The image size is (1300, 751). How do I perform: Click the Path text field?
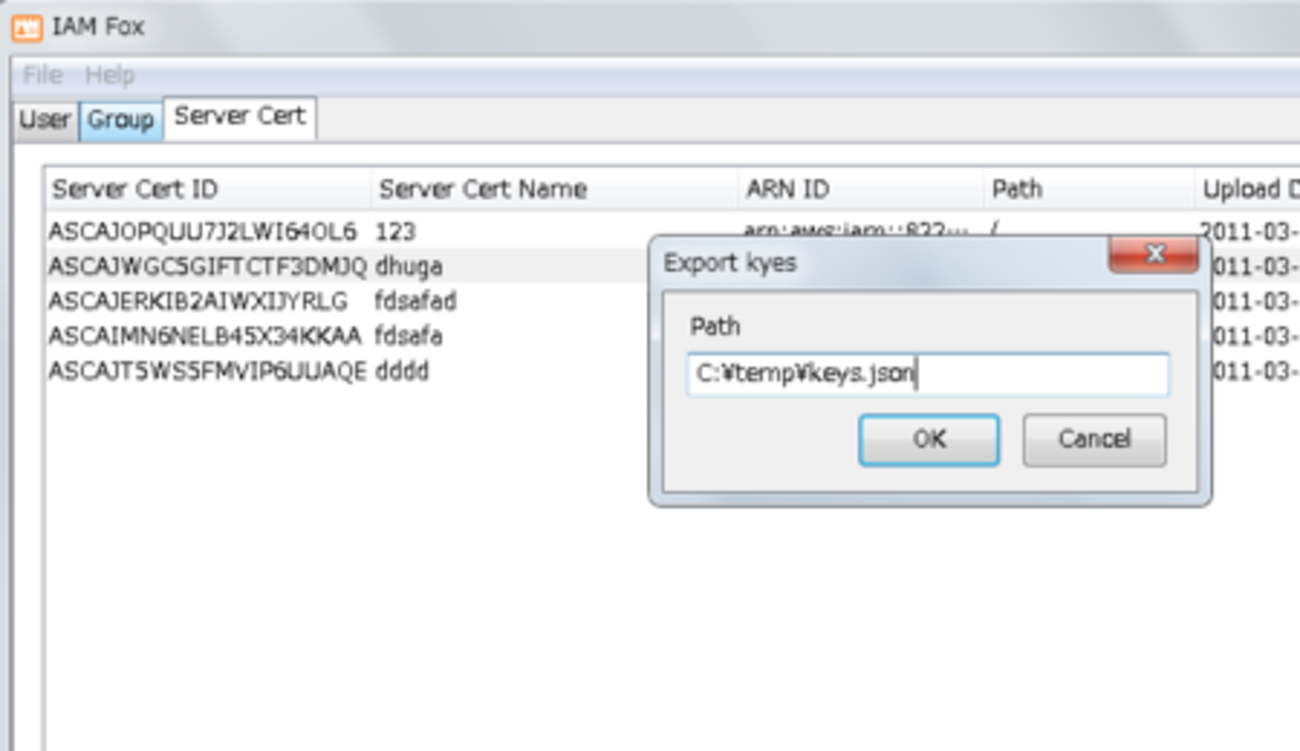927,375
